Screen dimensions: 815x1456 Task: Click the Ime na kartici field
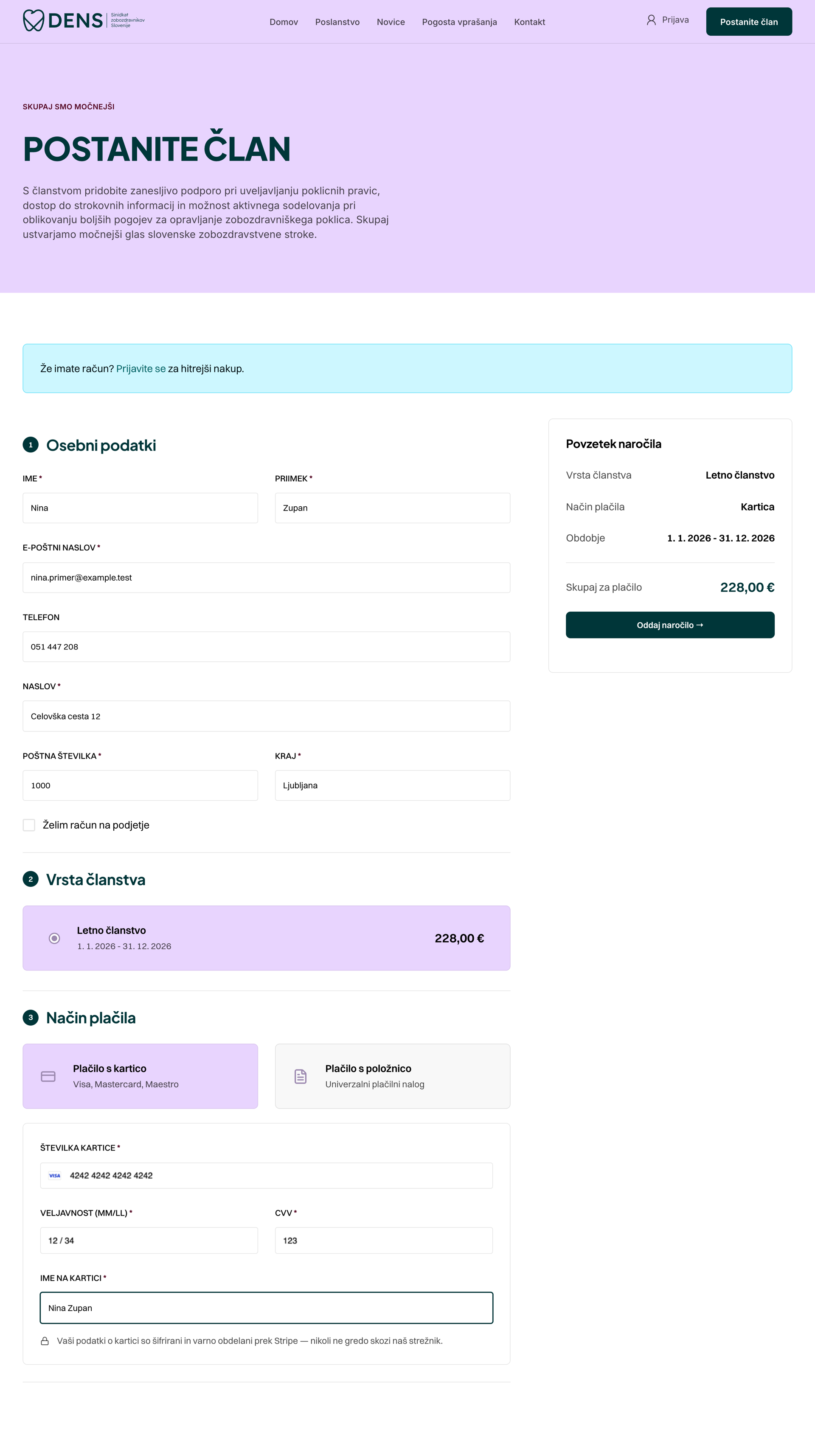[x=267, y=1308]
